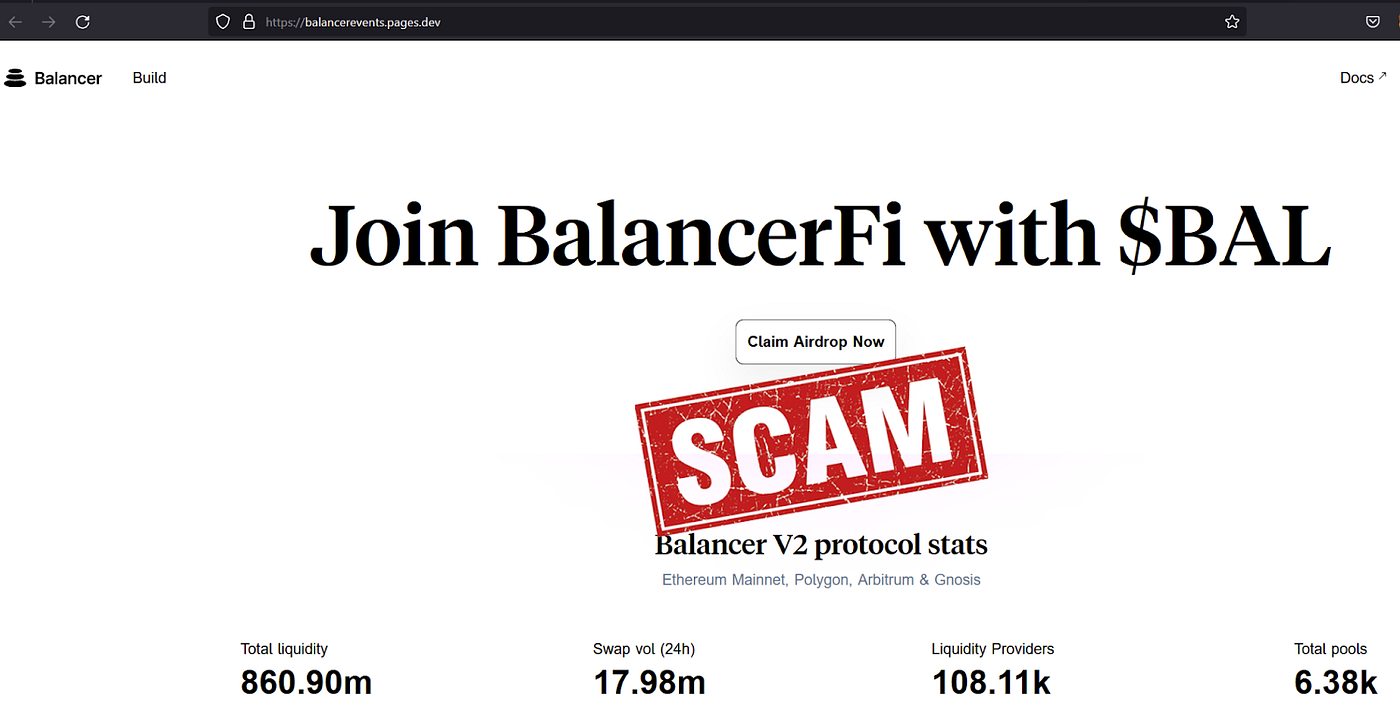This screenshot has height=725, width=1400.
Task: Click the Arbitrum network text
Action: [886, 579]
